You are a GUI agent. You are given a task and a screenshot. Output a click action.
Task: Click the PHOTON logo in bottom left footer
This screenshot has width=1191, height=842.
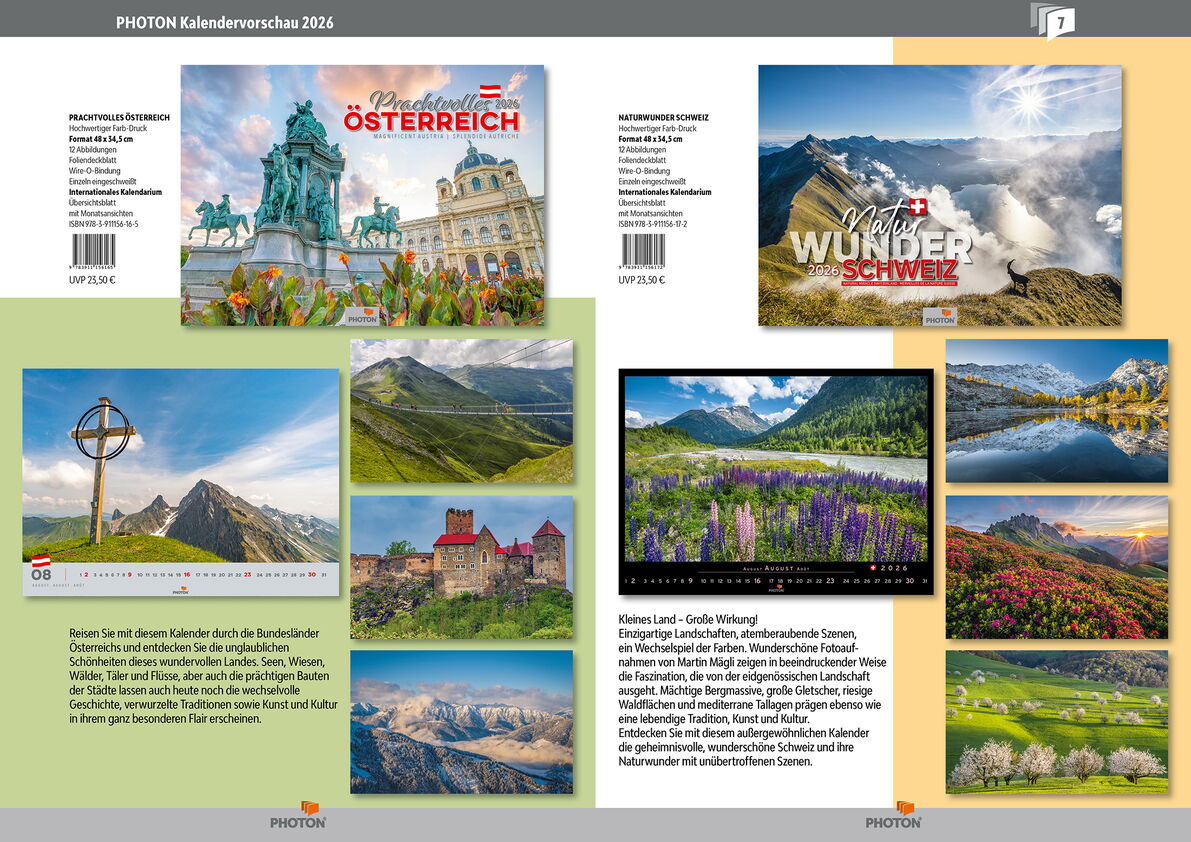point(298,816)
